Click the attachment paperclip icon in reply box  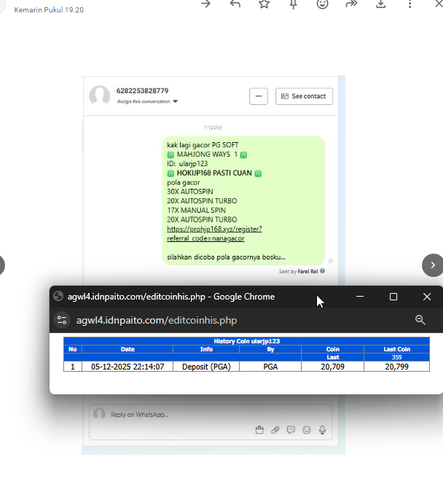[275, 430]
